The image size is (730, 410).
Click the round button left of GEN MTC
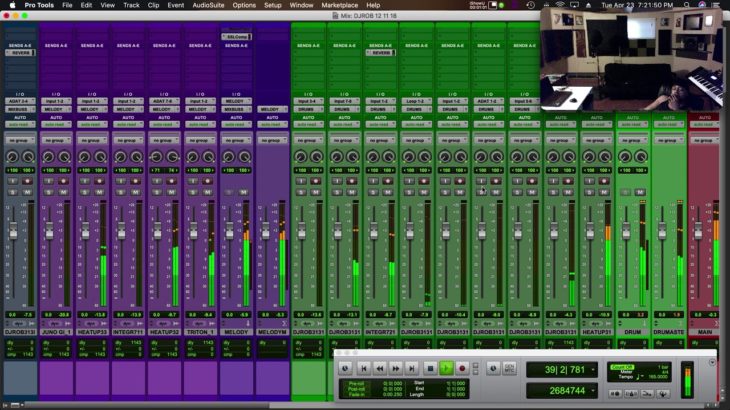pos(493,368)
